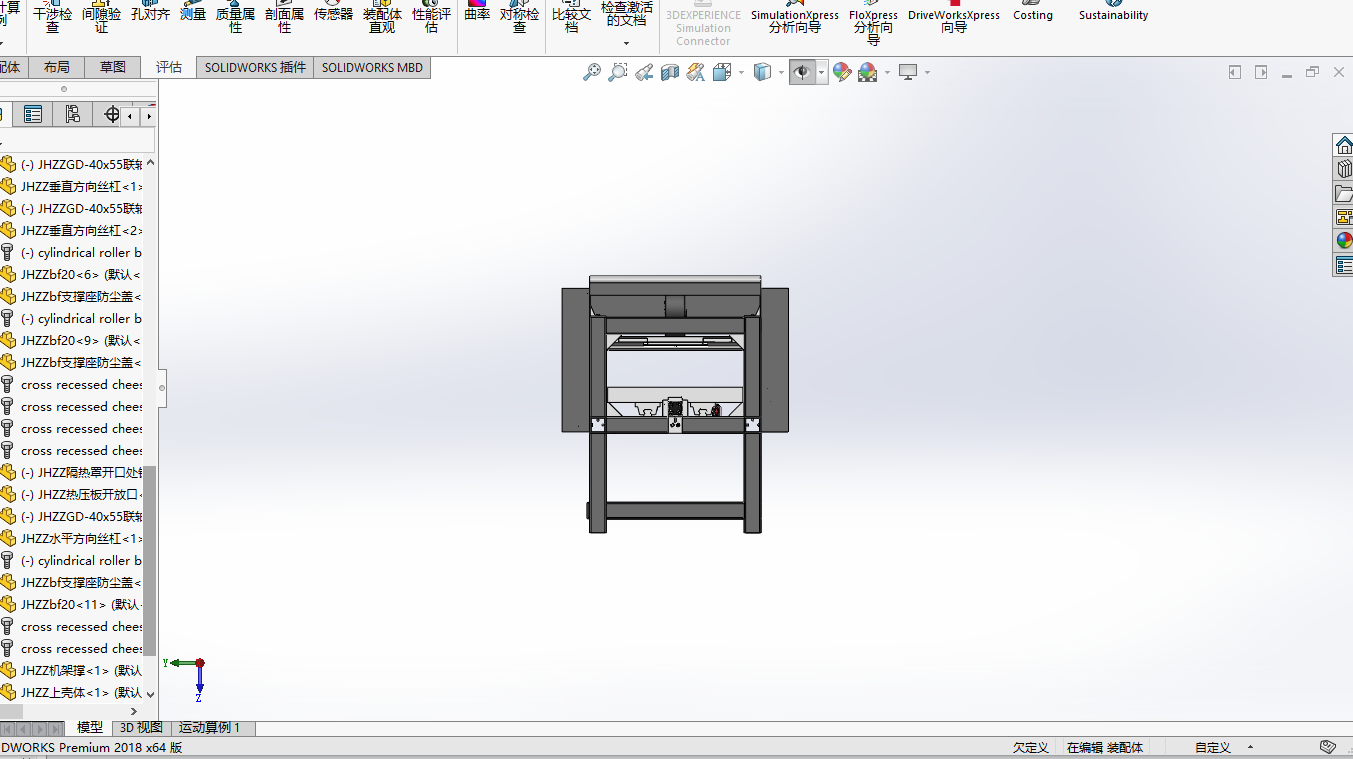This screenshot has width=1353, height=759.
Task: Open Custom Properties task pane
Action: pyautogui.click(x=1344, y=265)
